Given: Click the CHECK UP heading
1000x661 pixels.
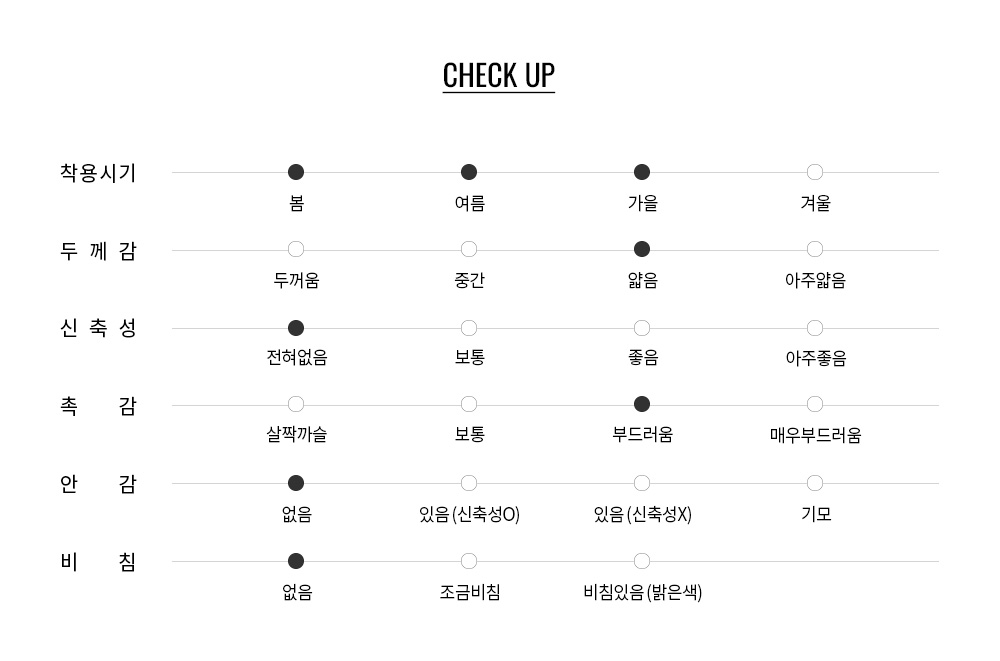Looking at the screenshot, I should pos(499,76).
